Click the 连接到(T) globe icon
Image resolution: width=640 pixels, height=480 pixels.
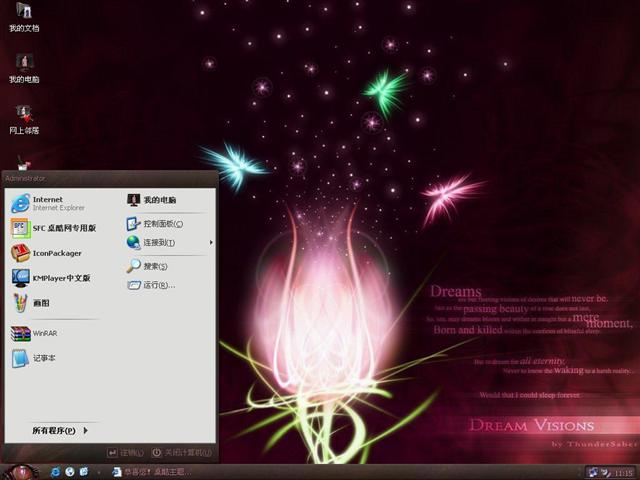[x=133, y=242]
